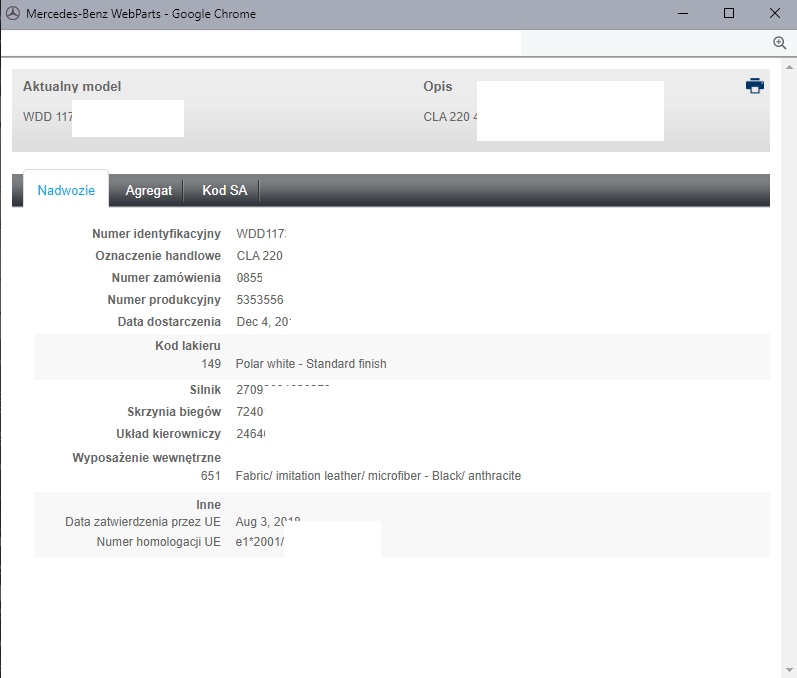
Task: Click the 'Opis' heading
Action: [x=438, y=86]
